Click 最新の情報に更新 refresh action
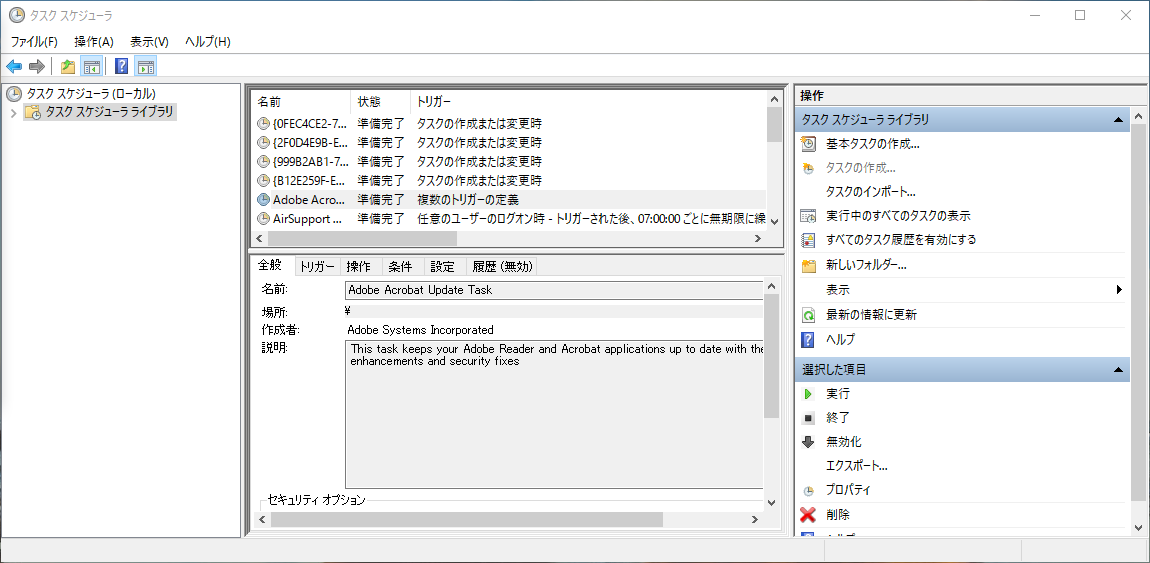Screen dimensions: 1150x563 [871, 315]
